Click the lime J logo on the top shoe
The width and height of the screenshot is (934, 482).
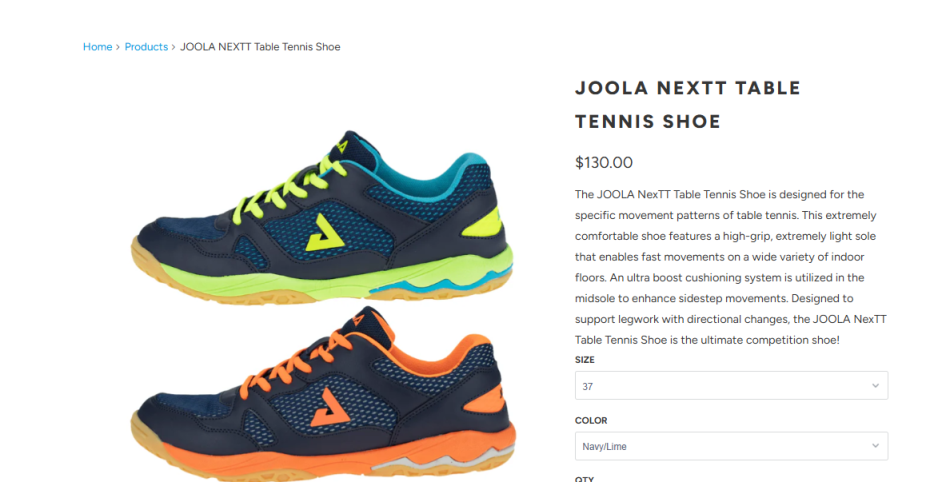325,233
